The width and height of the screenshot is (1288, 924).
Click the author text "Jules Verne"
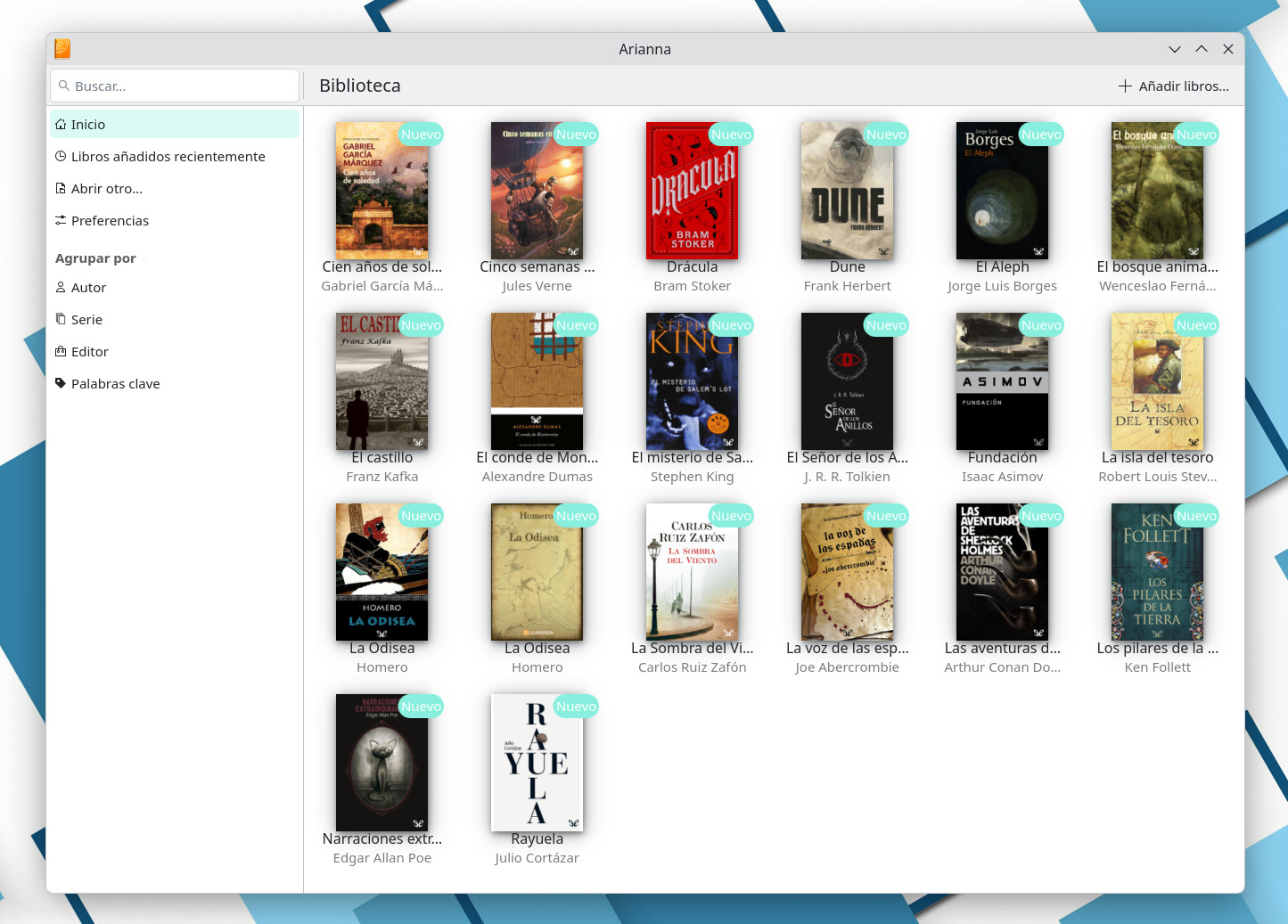[537, 286]
